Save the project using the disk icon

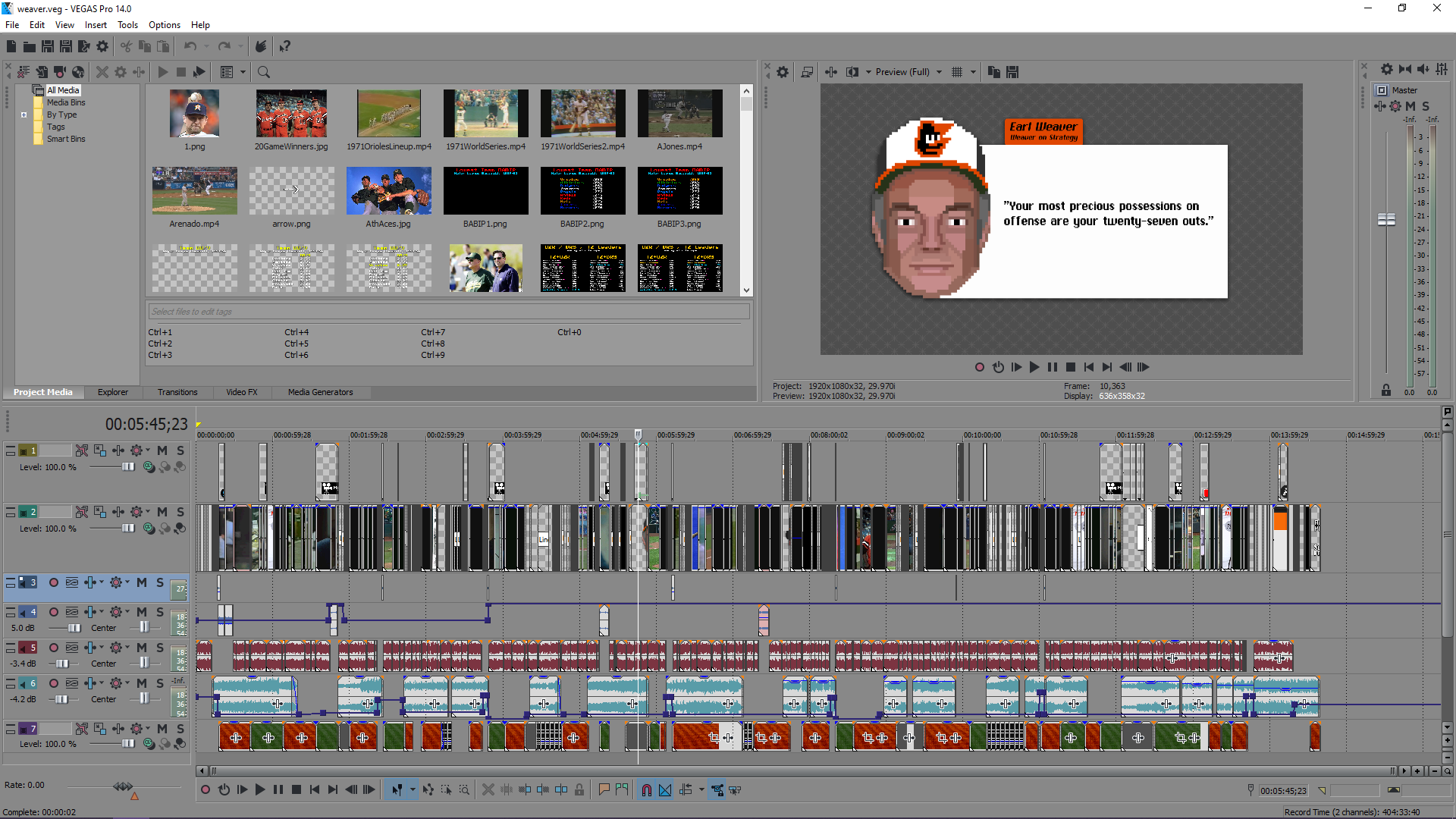48,47
